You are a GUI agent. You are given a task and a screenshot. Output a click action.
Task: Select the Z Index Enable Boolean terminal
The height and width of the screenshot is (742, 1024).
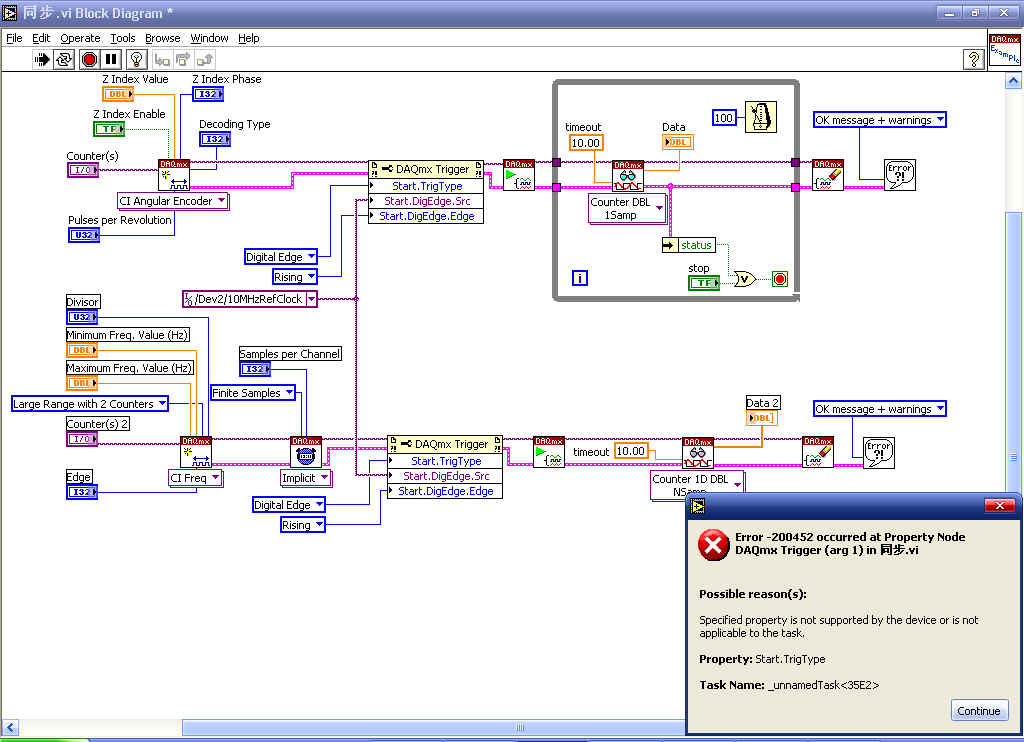pos(109,129)
